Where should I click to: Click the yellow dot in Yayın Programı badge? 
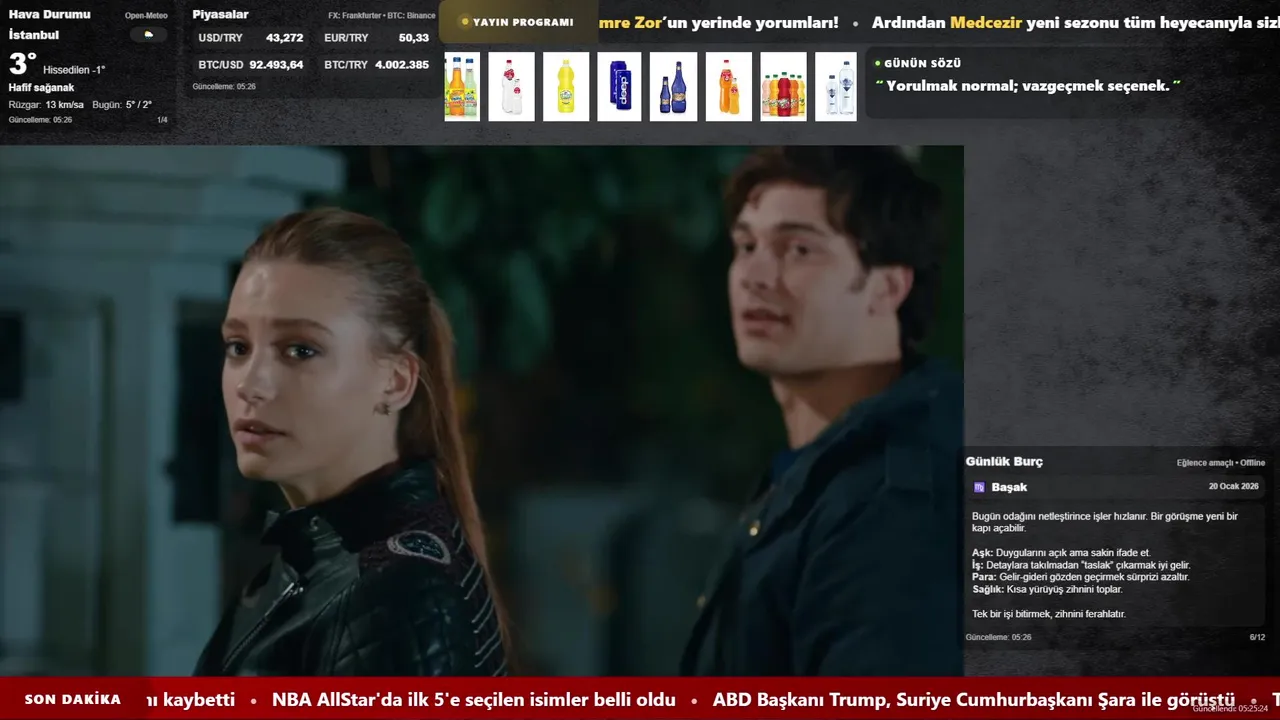(x=465, y=22)
